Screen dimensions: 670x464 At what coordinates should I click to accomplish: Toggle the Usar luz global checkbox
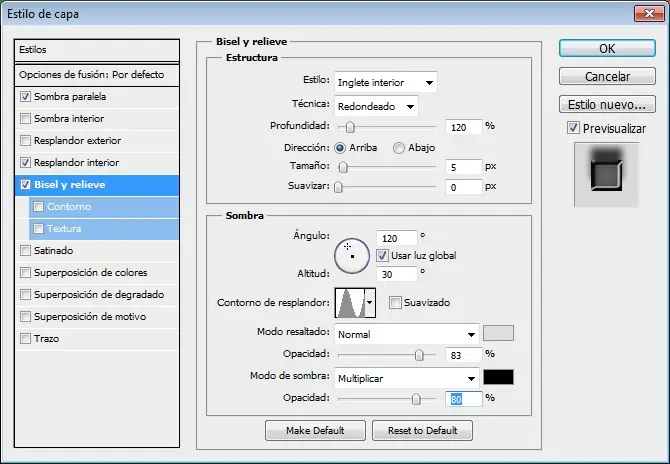click(383, 256)
